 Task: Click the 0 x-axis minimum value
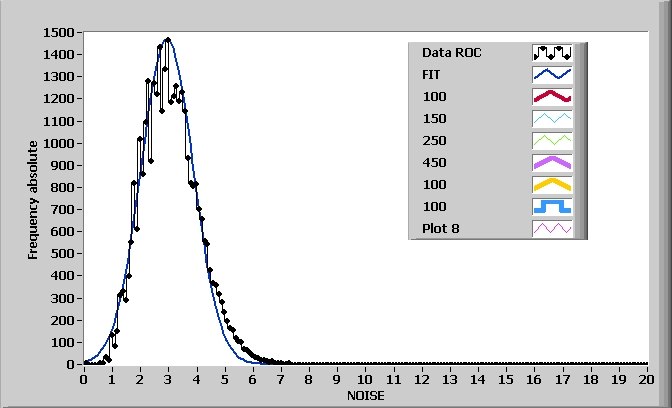coord(83,379)
